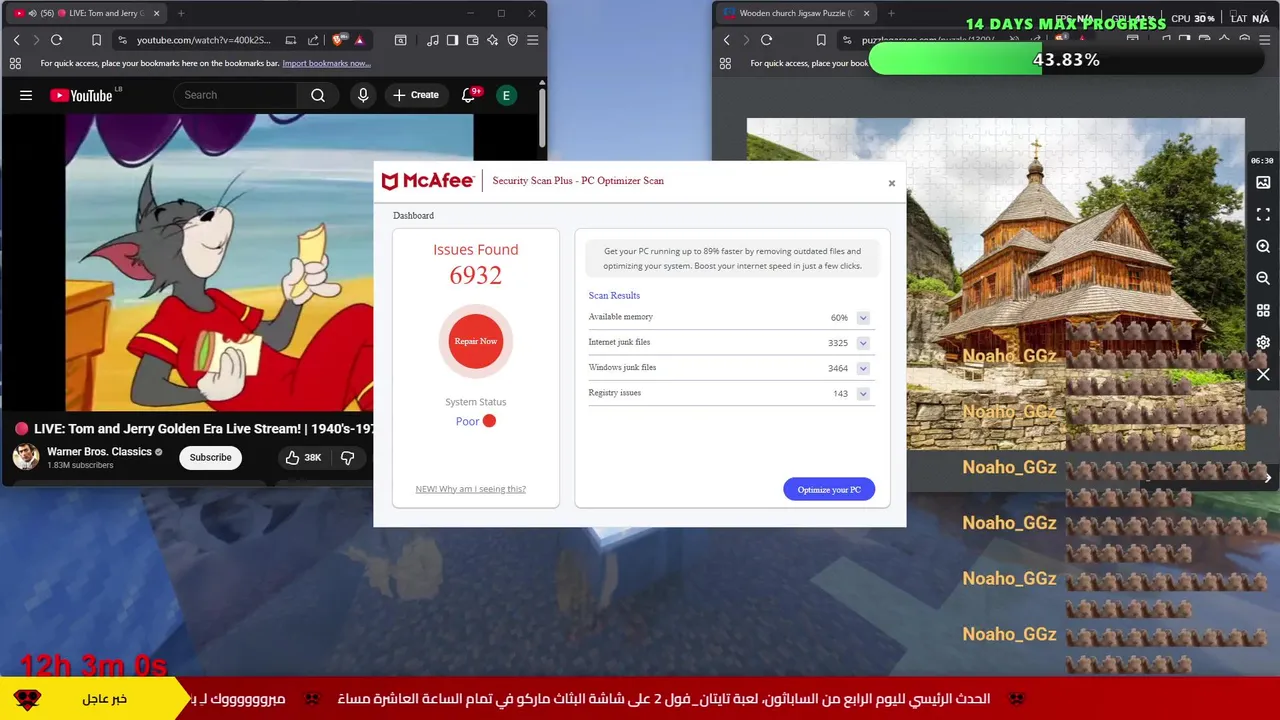The image size is (1280, 720).
Task: Click the Warner Bros. Classics channel name
Action: (99, 451)
